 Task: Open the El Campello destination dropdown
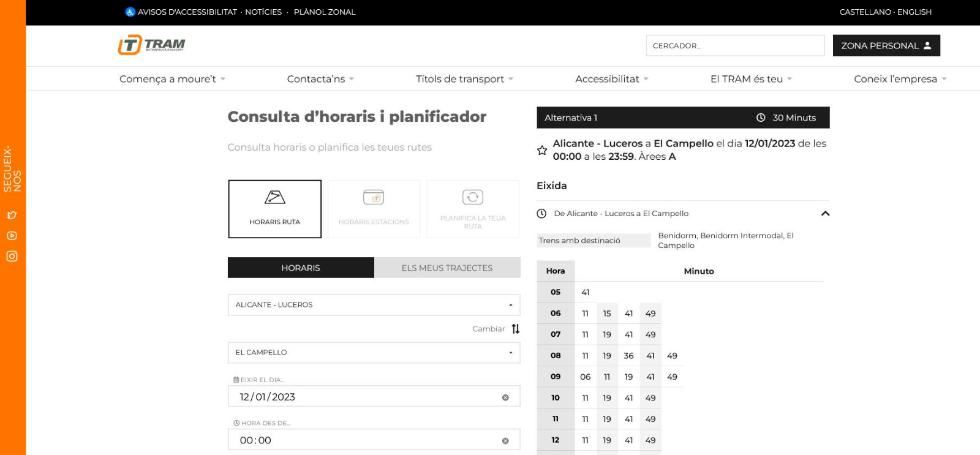point(374,352)
